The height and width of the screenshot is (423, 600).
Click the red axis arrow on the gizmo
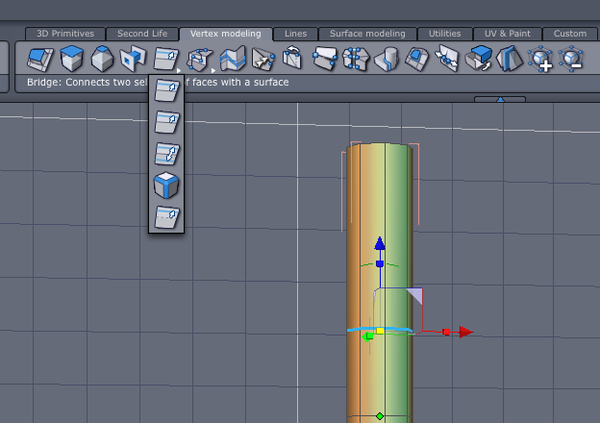(466, 332)
